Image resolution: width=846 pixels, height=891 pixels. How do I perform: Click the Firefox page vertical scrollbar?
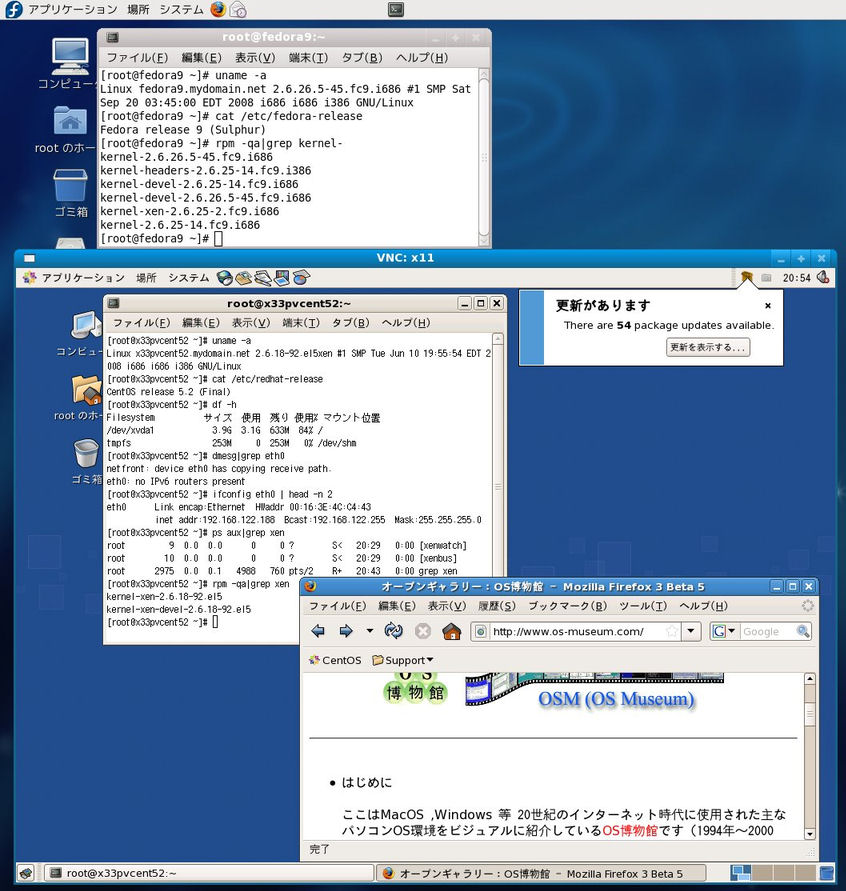coord(810,756)
